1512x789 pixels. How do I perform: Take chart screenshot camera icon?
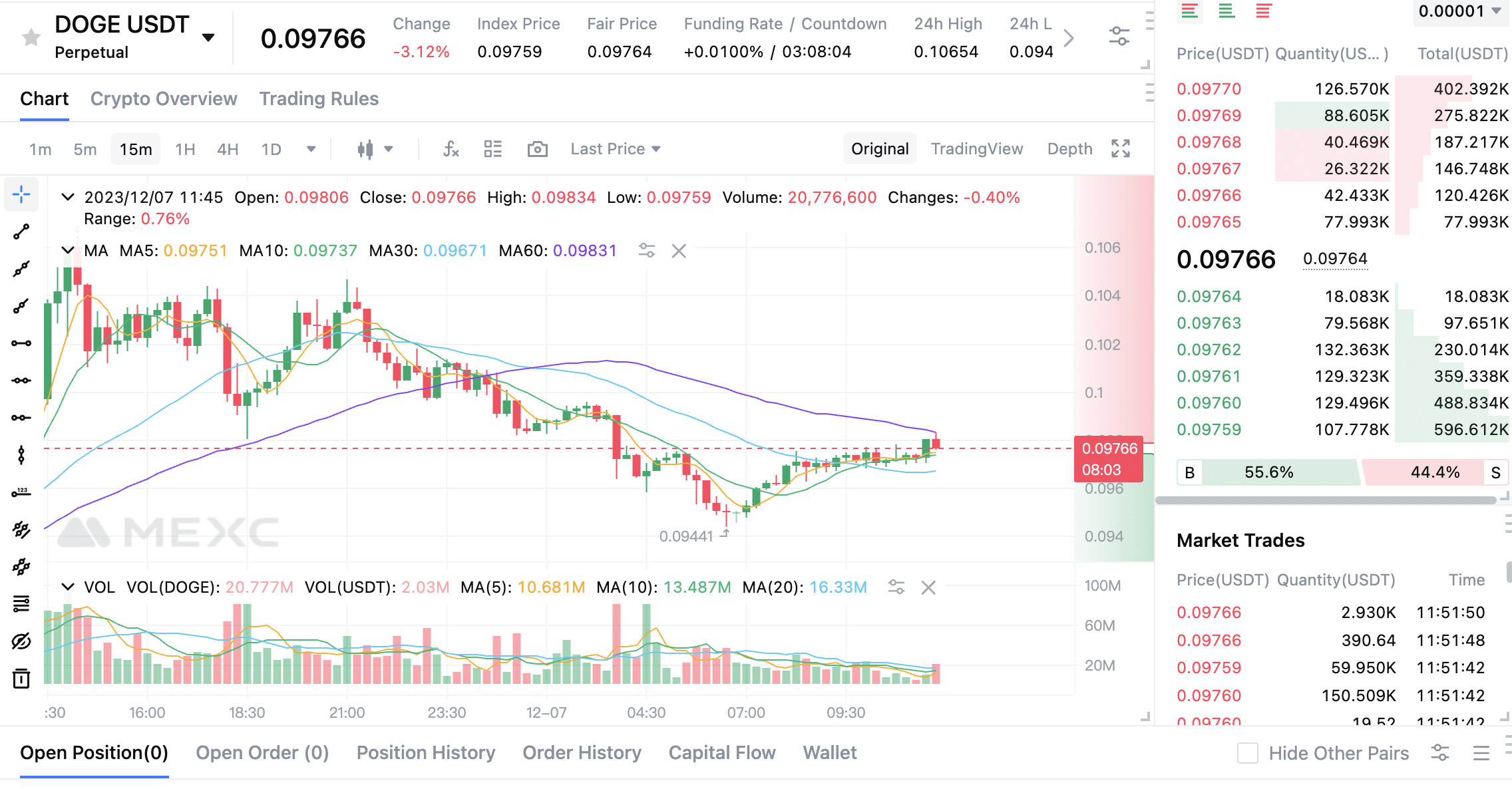click(537, 149)
